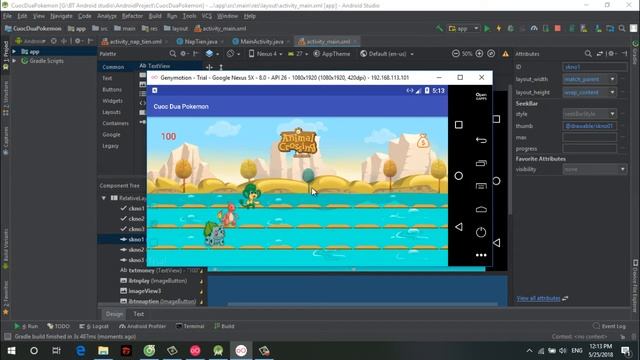Toggle the Android Profiler tool window

pos(142,326)
